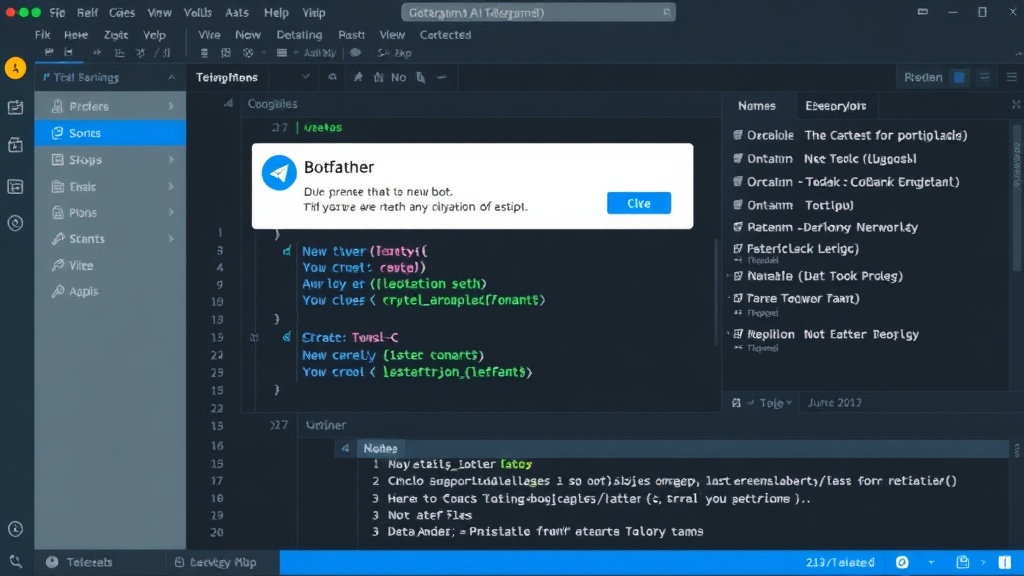Switch to the Names tab

(757, 106)
